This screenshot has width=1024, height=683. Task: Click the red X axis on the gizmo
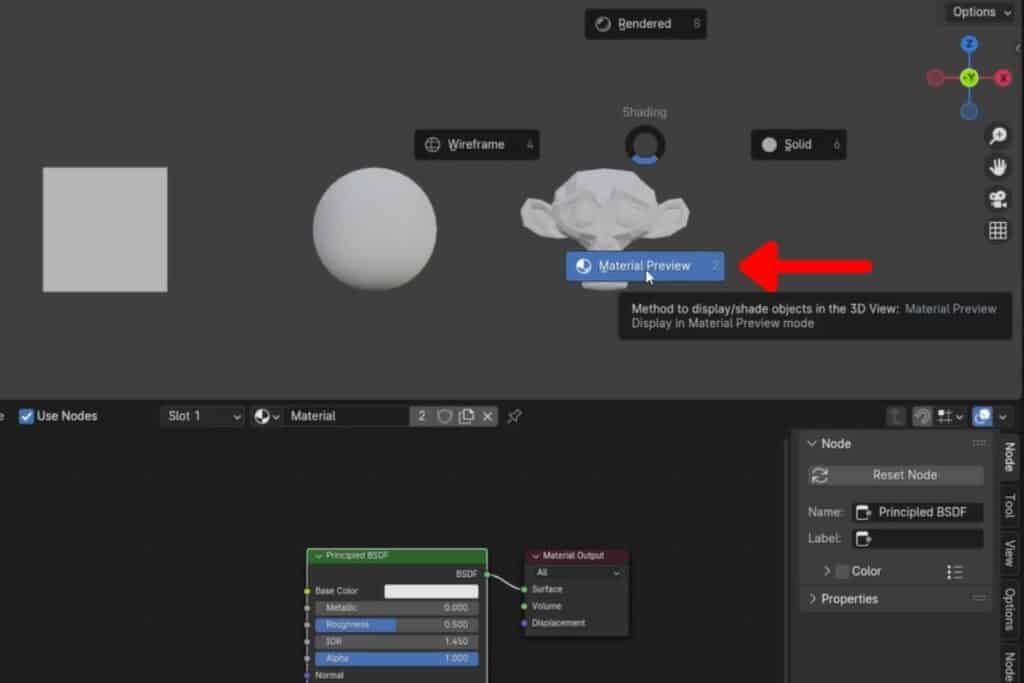click(x=1002, y=78)
